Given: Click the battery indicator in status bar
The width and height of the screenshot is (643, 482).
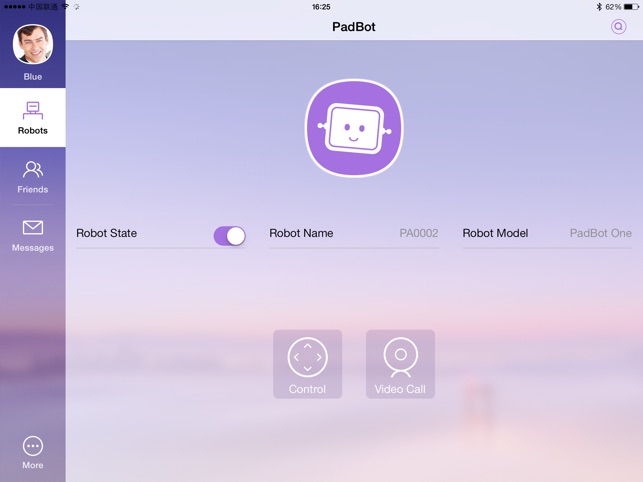Looking at the screenshot, I should coord(631,7).
